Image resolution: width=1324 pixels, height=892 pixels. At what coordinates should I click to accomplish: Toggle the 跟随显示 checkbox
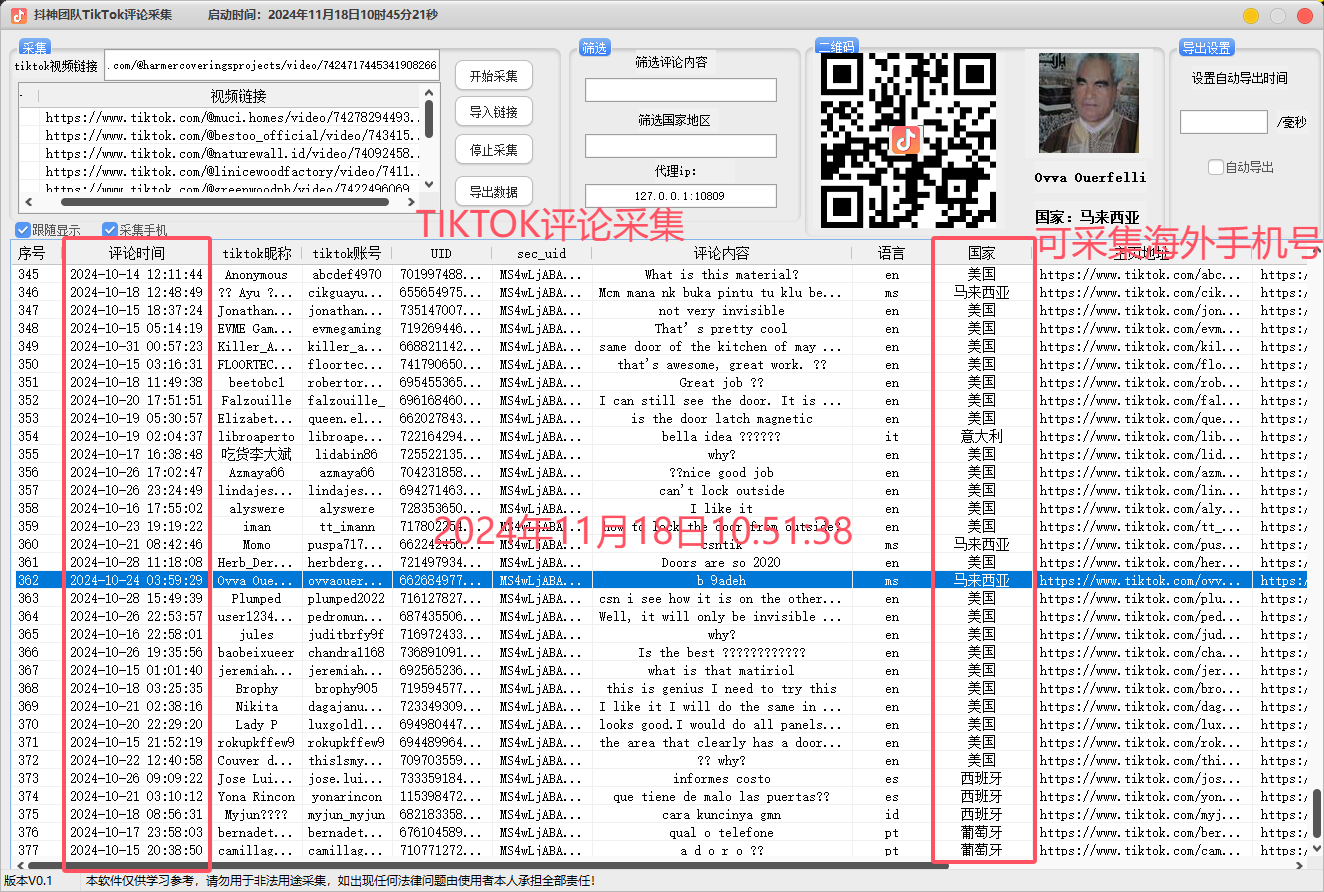tap(24, 230)
